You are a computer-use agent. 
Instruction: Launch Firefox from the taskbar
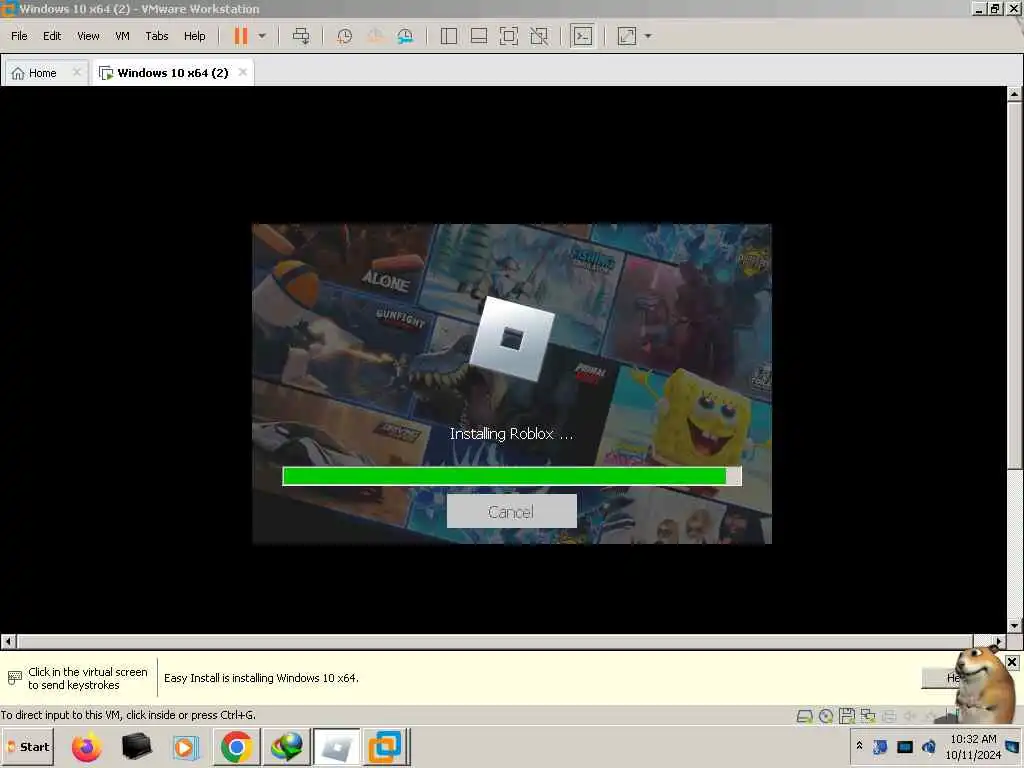(87, 747)
